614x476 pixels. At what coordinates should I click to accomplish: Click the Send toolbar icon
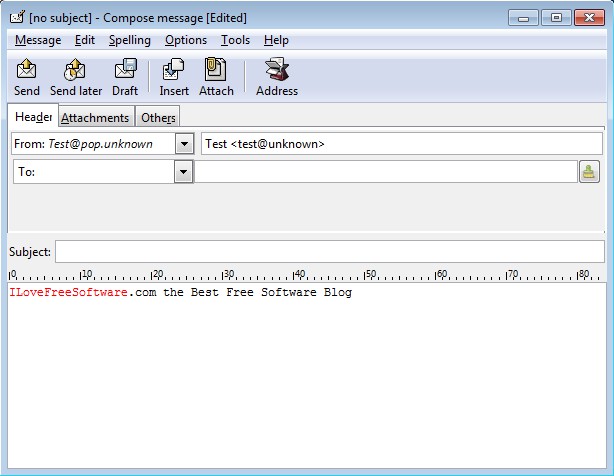27,70
